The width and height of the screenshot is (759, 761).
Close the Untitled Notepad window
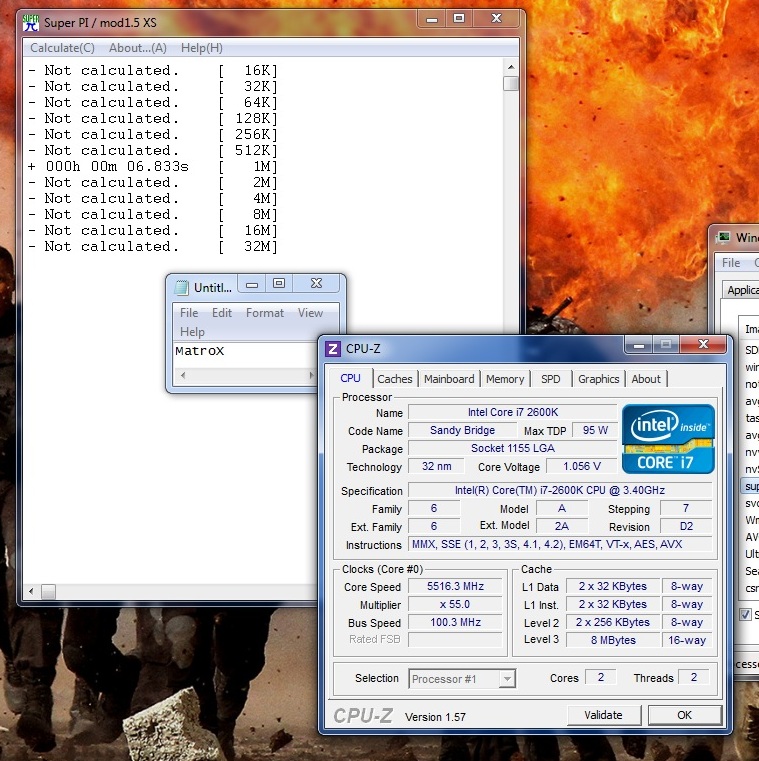coord(315,284)
